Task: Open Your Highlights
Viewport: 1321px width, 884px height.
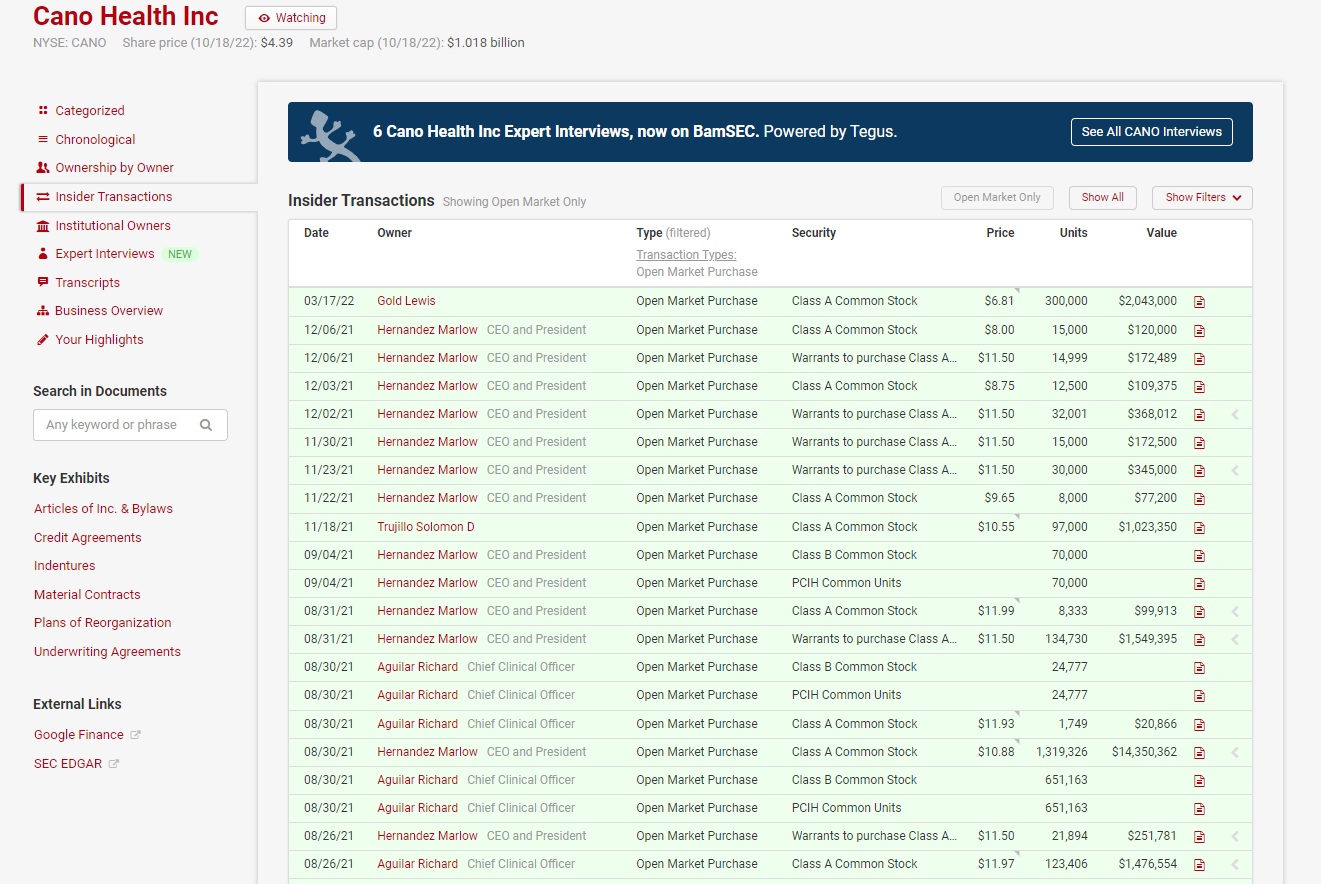Action: [99, 340]
